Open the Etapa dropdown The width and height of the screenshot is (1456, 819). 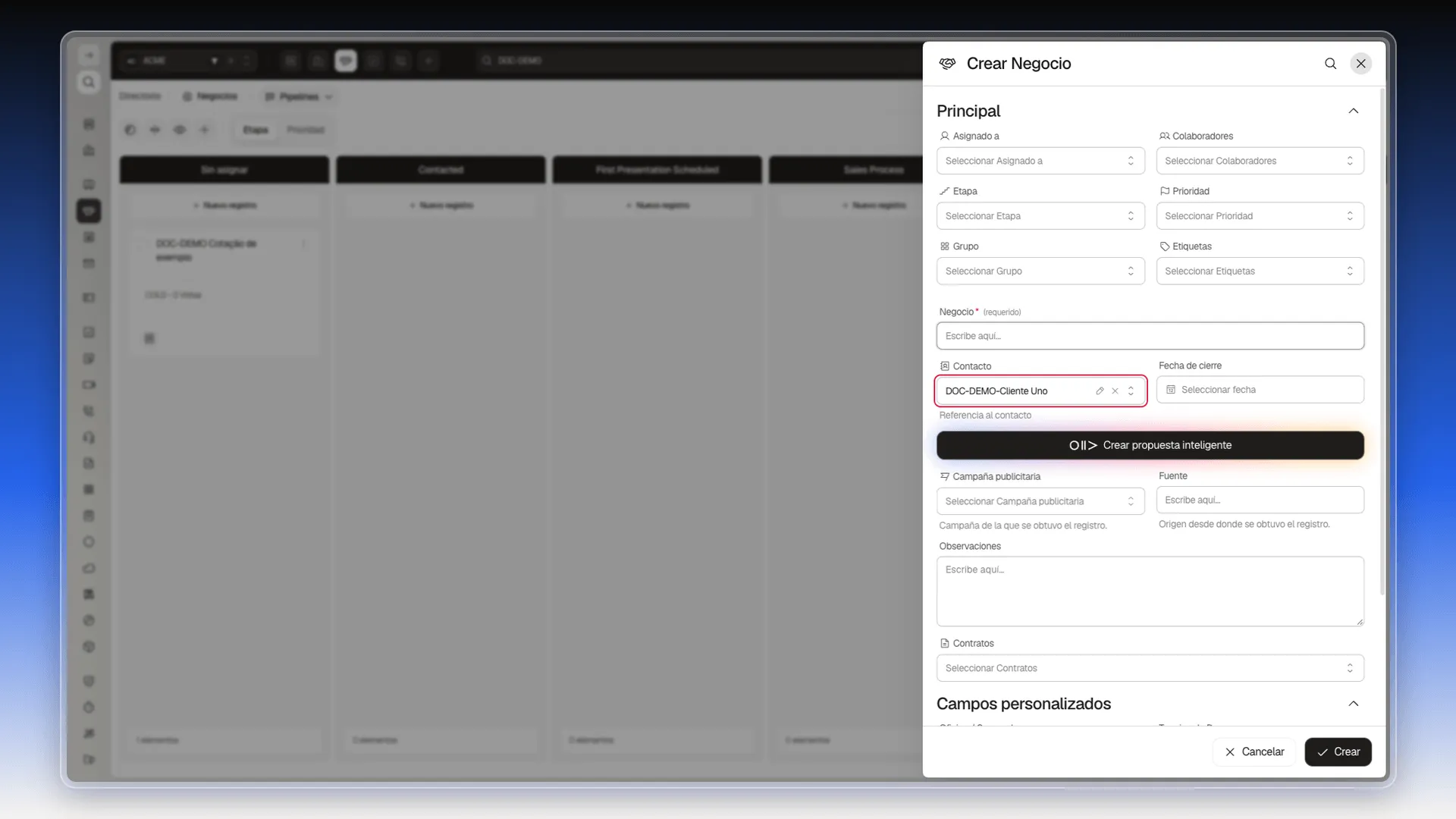1040,216
